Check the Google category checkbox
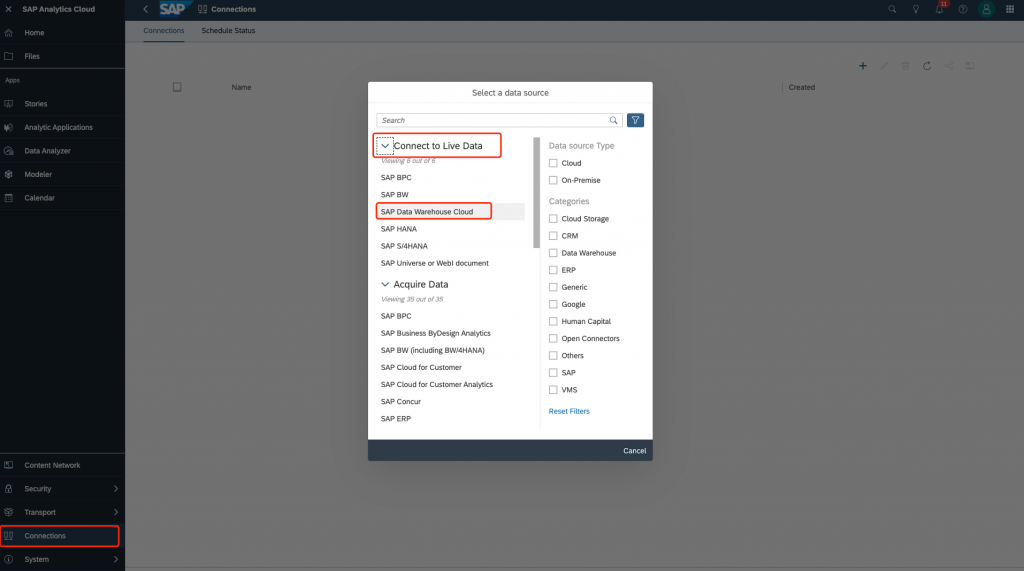The width and height of the screenshot is (1024, 571). pos(553,304)
